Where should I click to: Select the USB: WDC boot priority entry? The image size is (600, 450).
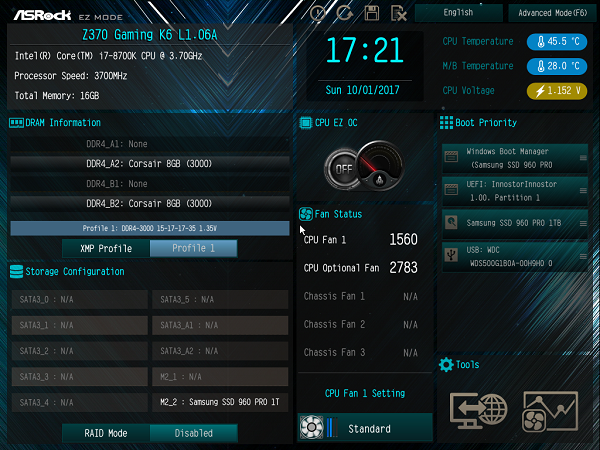tap(515, 257)
